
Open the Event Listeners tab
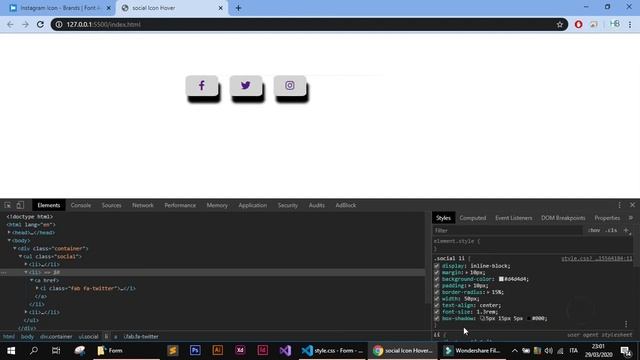[513, 218]
